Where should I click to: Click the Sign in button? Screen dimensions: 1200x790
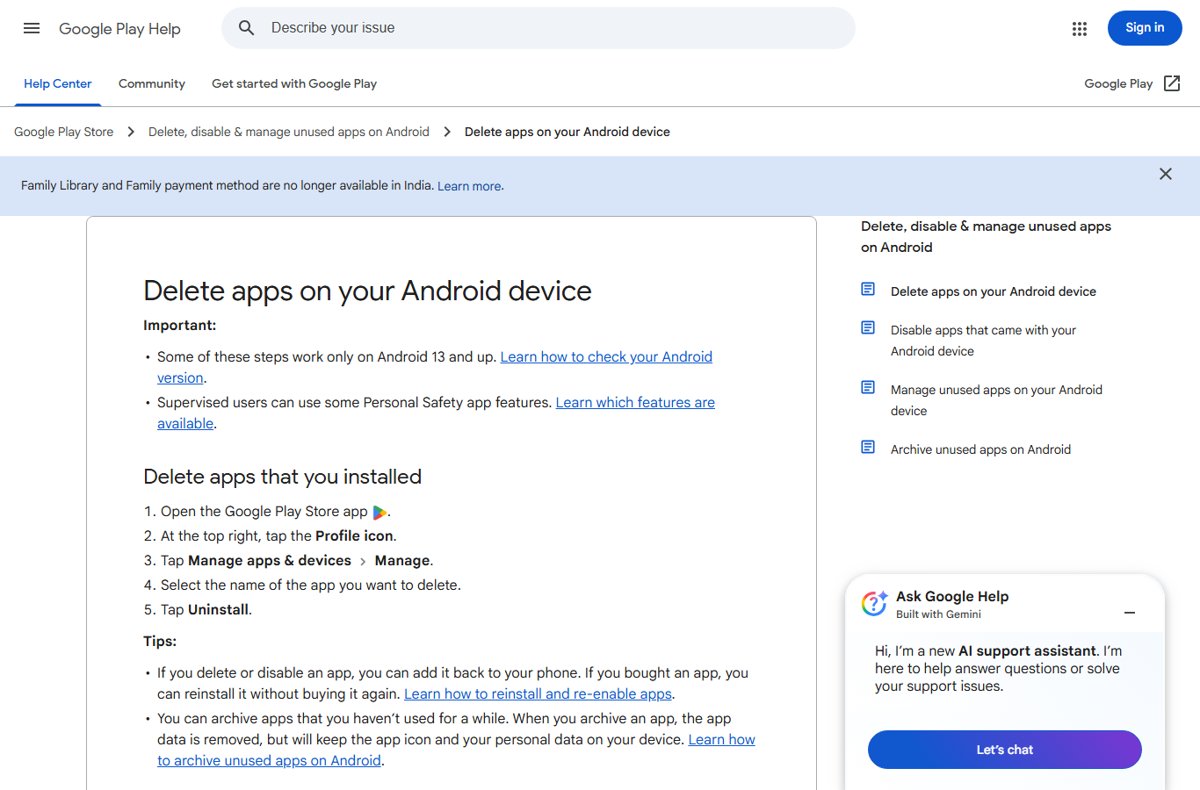pos(1145,28)
